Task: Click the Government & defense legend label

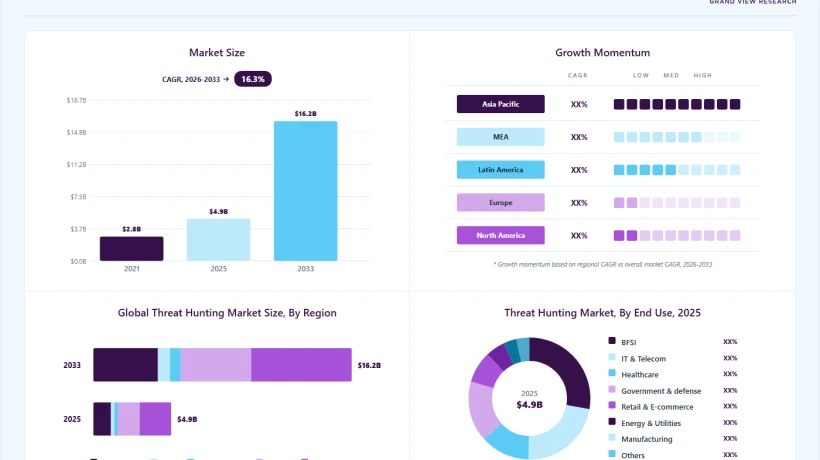Action: pos(661,391)
